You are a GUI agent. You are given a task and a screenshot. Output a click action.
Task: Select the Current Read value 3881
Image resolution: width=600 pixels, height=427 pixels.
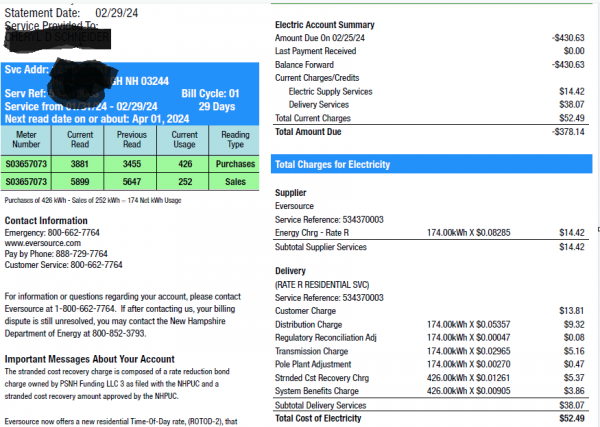point(80,164)
